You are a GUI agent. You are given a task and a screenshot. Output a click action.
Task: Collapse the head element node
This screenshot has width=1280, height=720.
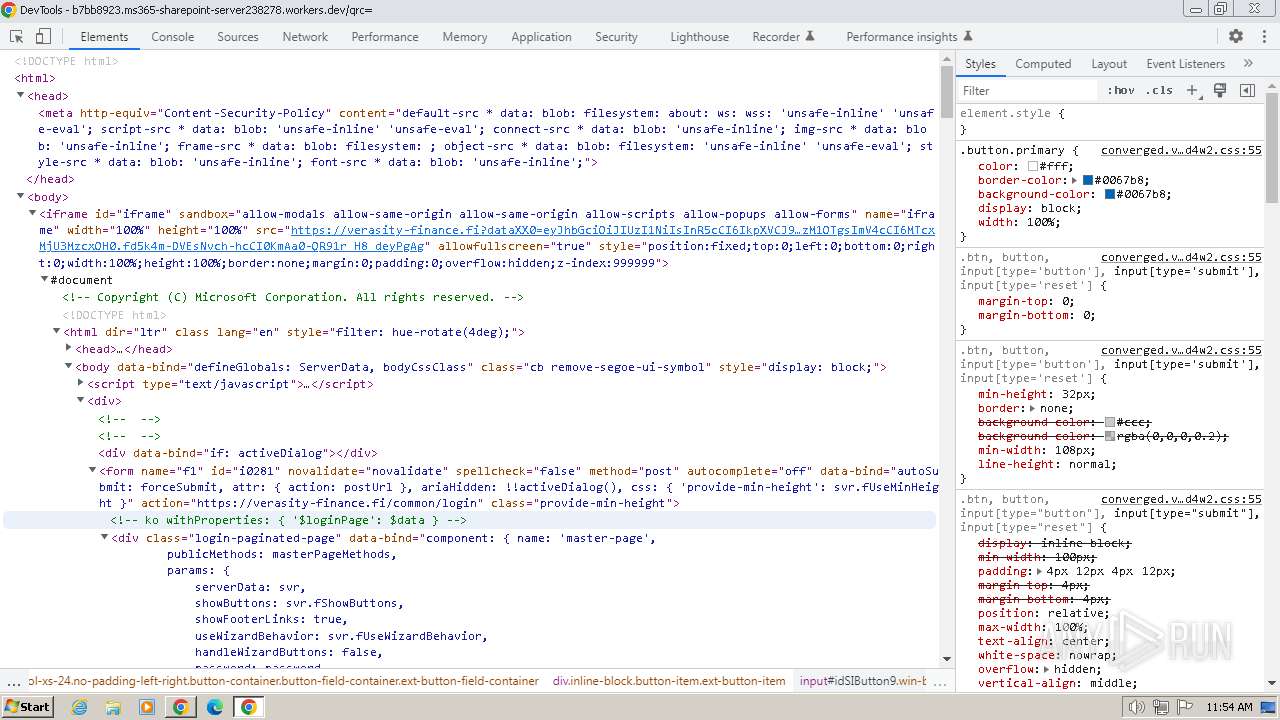point(20,96)
